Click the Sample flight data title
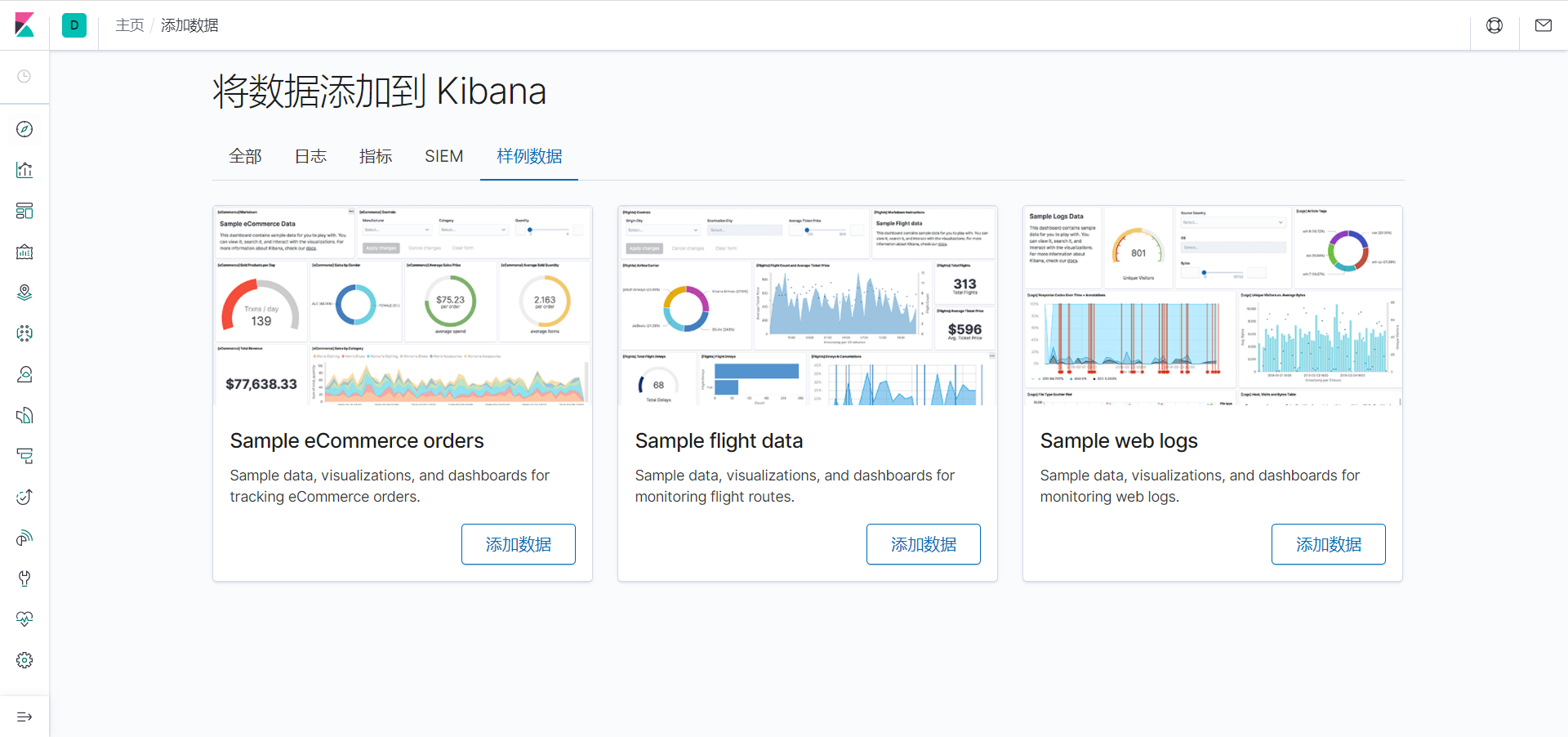1568x737 pixels. 719,440
